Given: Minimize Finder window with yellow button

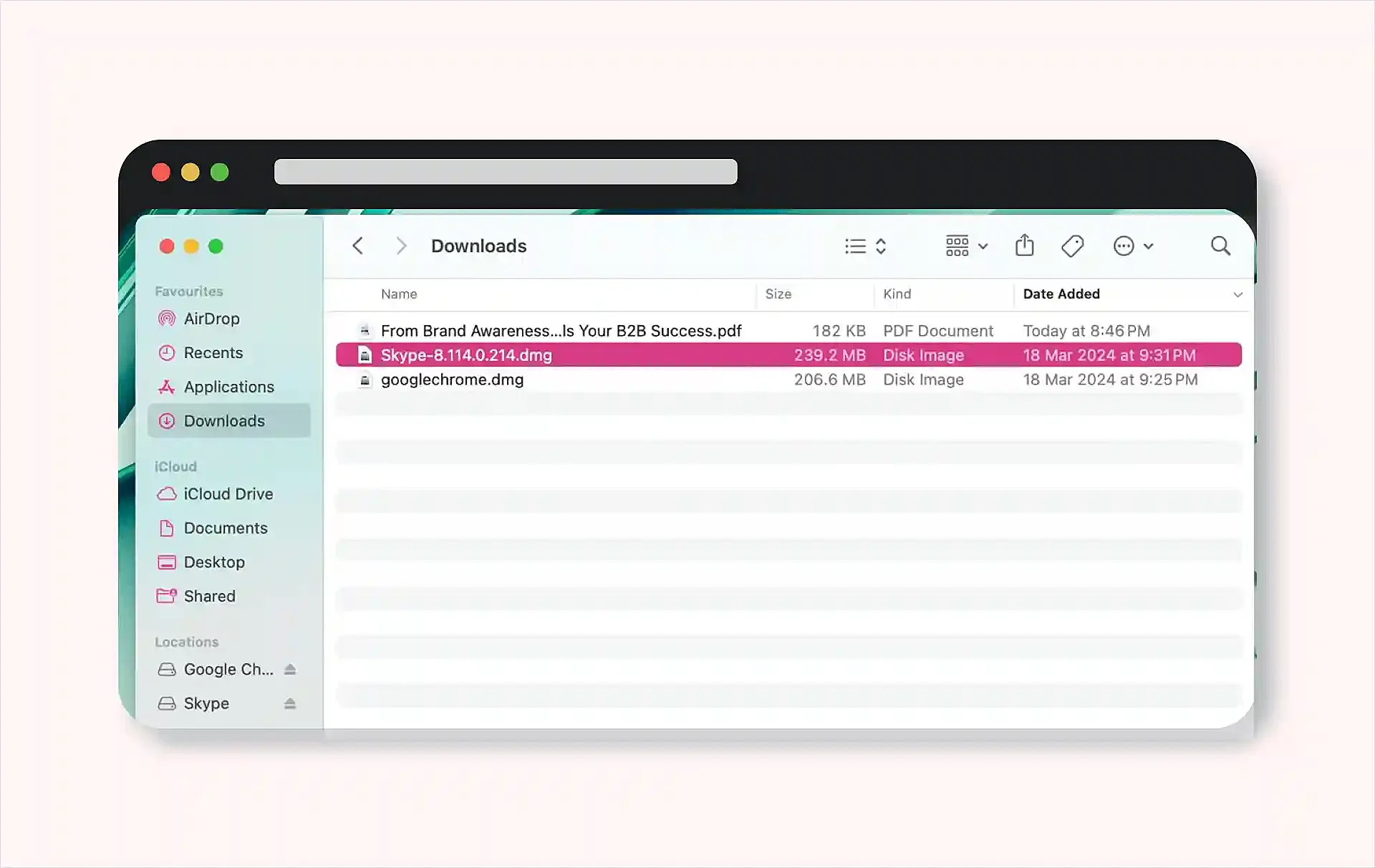Looking at the screenshot, I should 191,246.
